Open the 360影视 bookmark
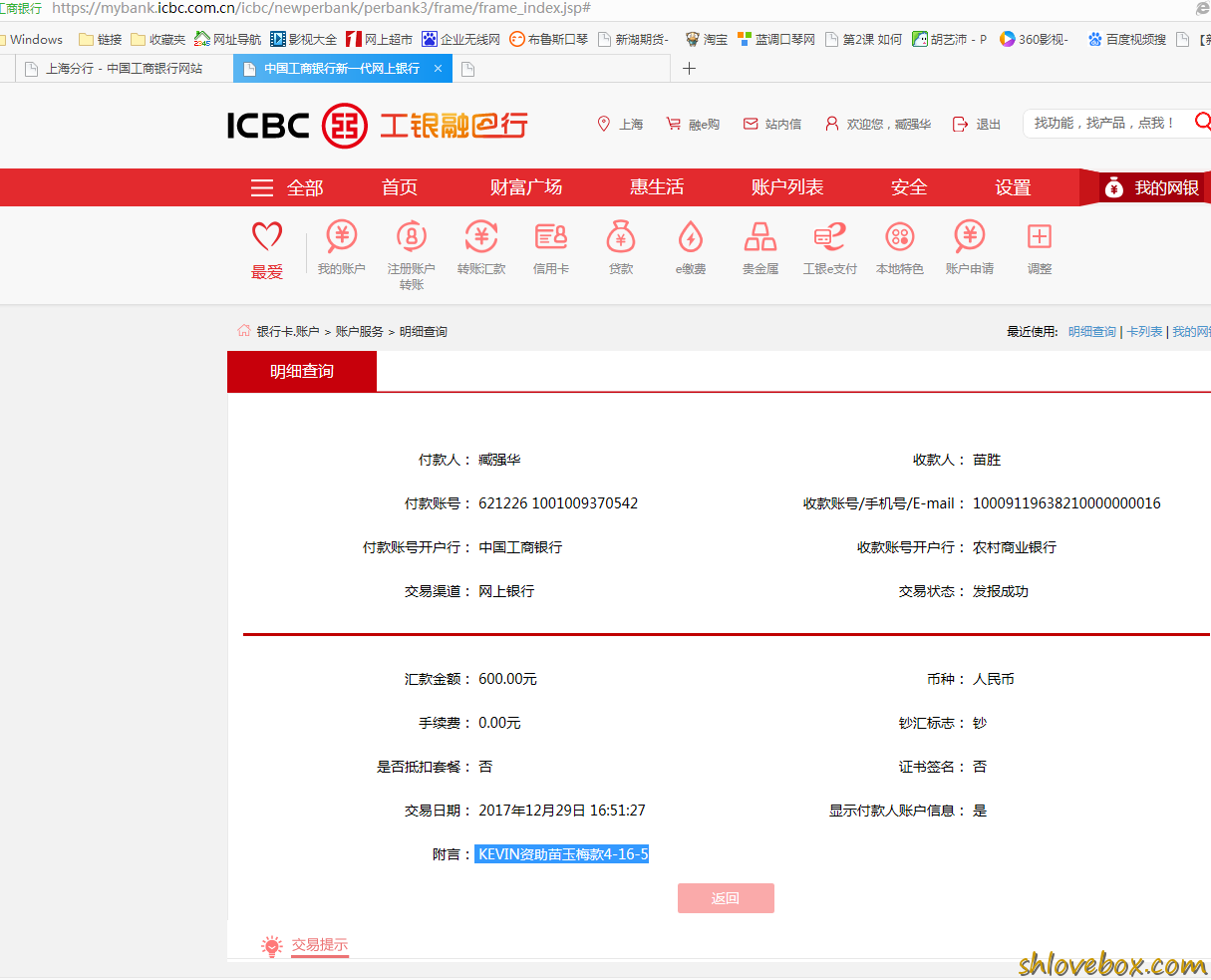The image size is (1211, 980). click(x=1034, y=39)
